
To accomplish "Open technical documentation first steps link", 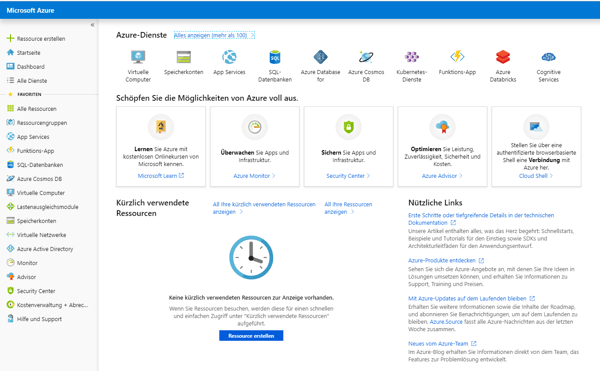I will pos(481,219).
